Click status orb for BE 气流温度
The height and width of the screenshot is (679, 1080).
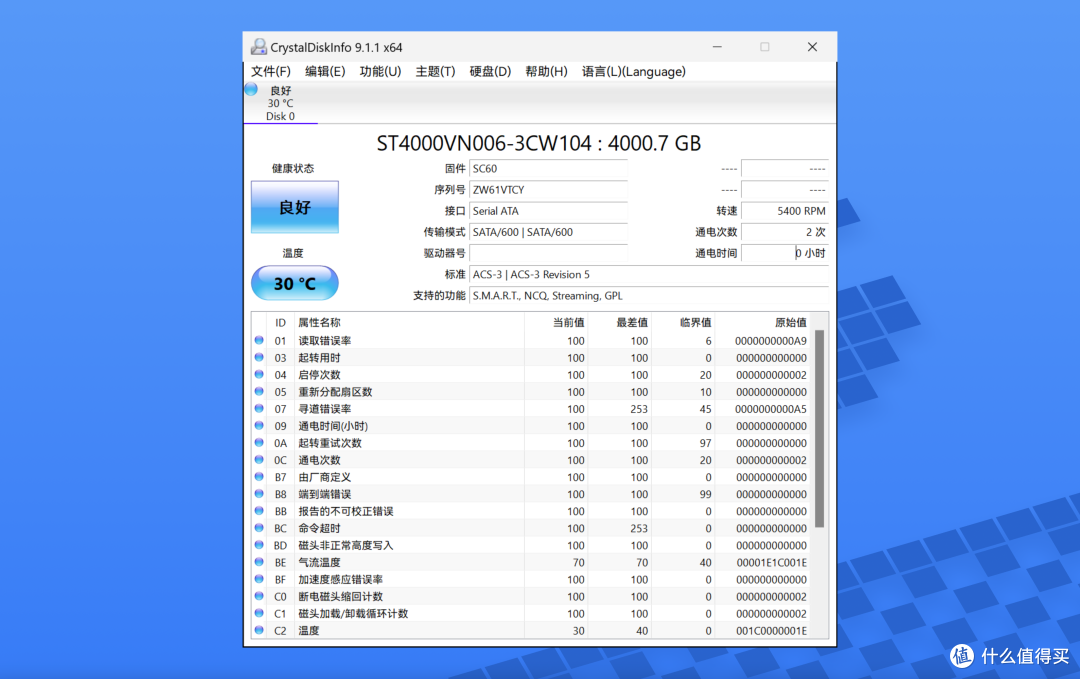point(259,562)
